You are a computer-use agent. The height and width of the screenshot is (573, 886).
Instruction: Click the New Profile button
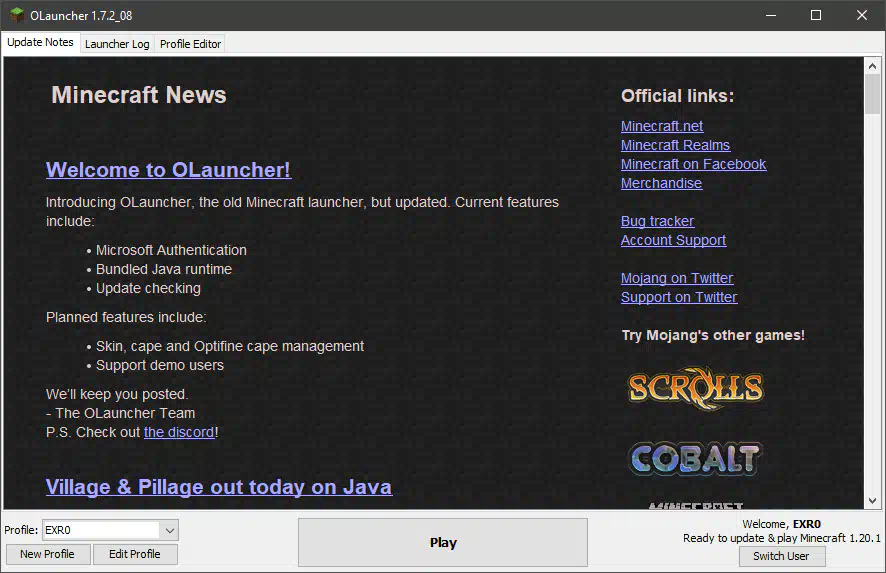tap(47, 554)
